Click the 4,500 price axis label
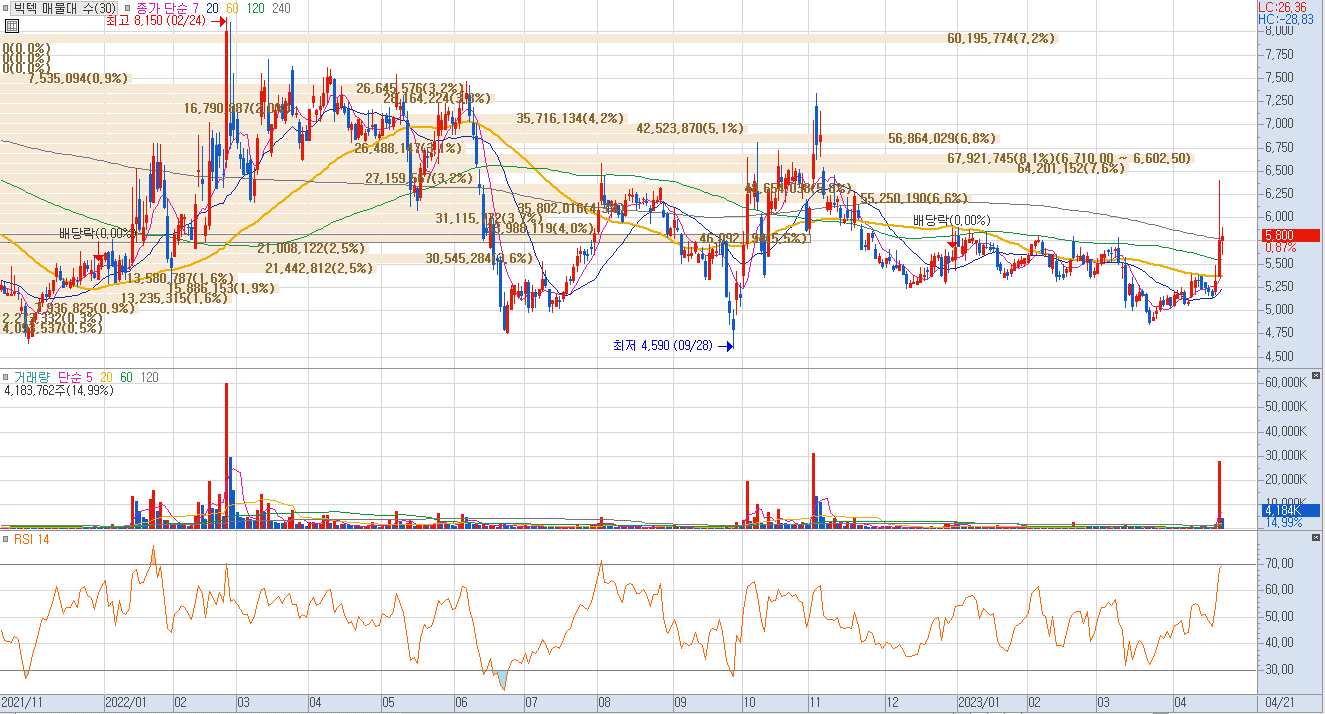The height and width of the screenshot is (714, 1325). [1278, 356]
